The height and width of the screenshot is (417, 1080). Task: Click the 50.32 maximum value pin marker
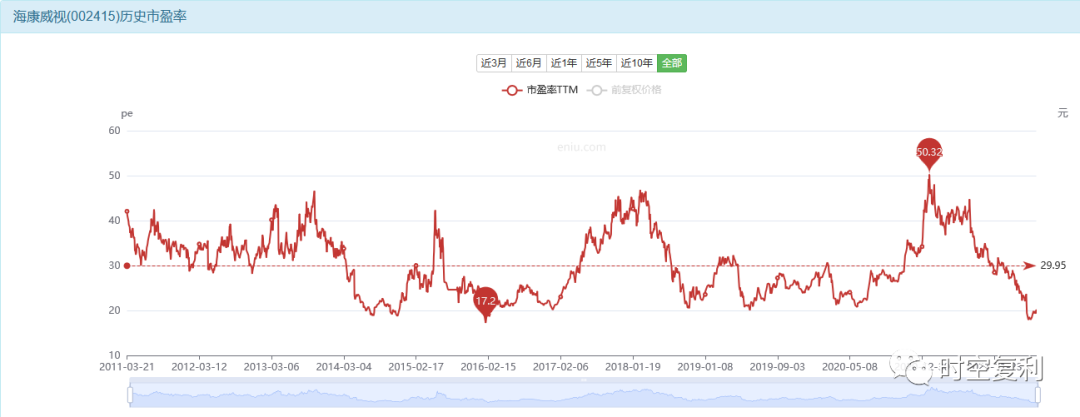929,152
